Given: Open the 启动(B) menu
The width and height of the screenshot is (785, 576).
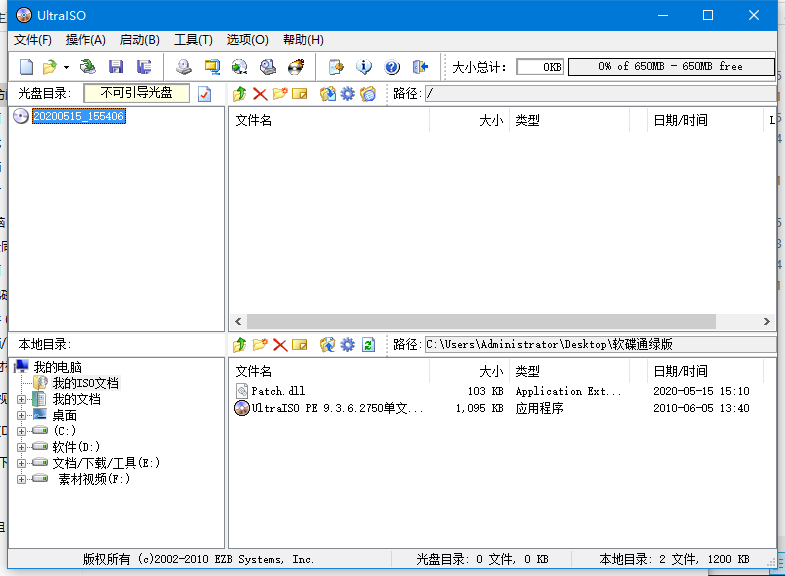Looking at the screenshot, I should pyautogui.click(x=140, y=40).
